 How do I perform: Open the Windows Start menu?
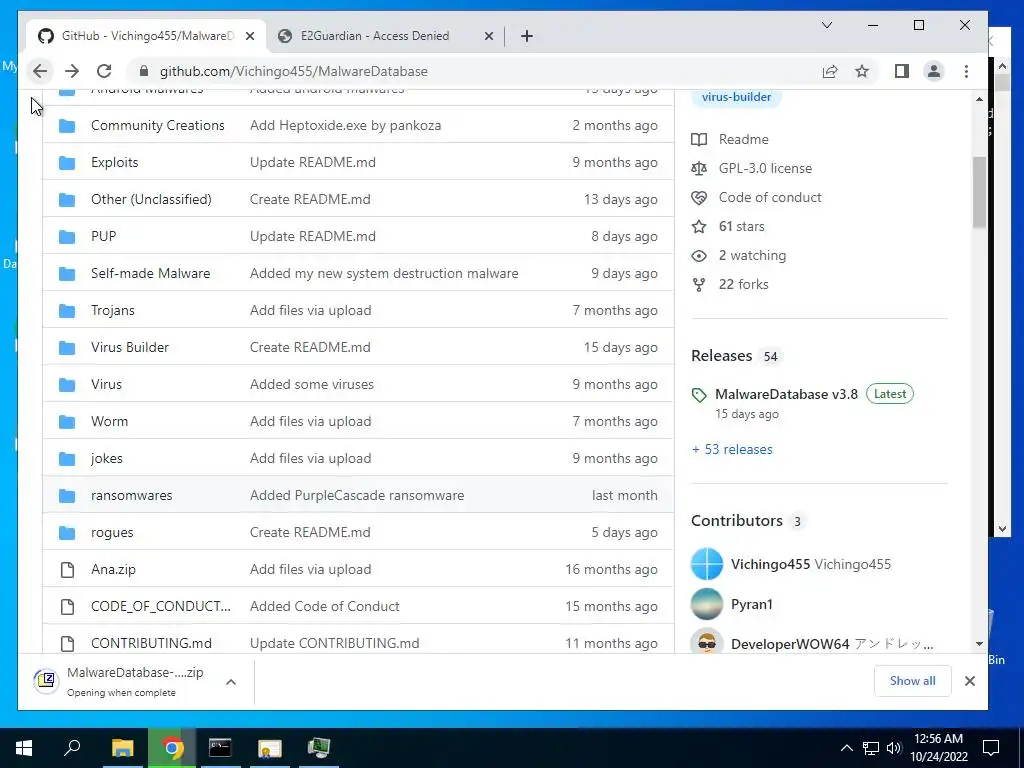coord(24,748)
